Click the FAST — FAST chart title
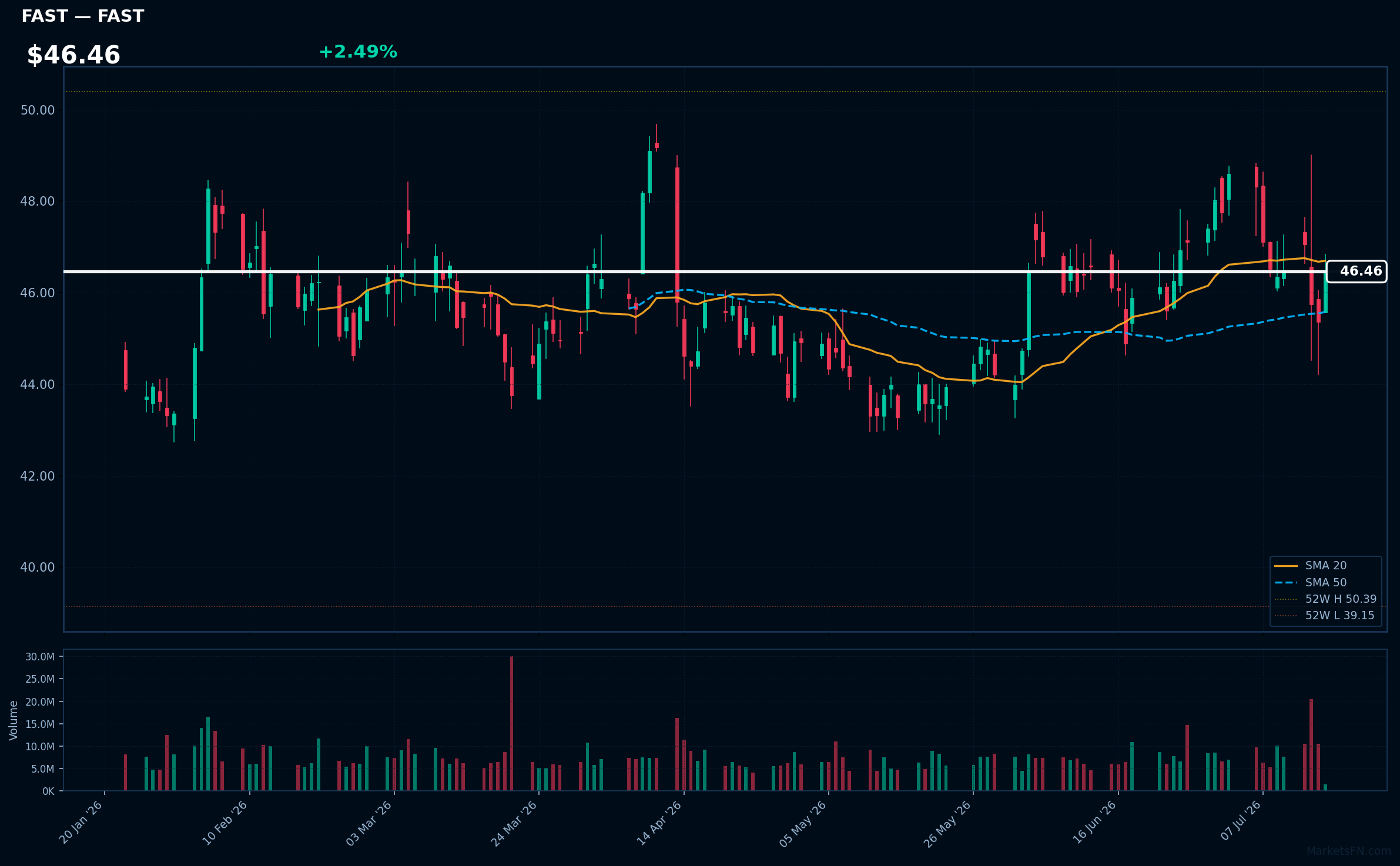Screen dimensions: 1400x866 [x=83, y=16]
